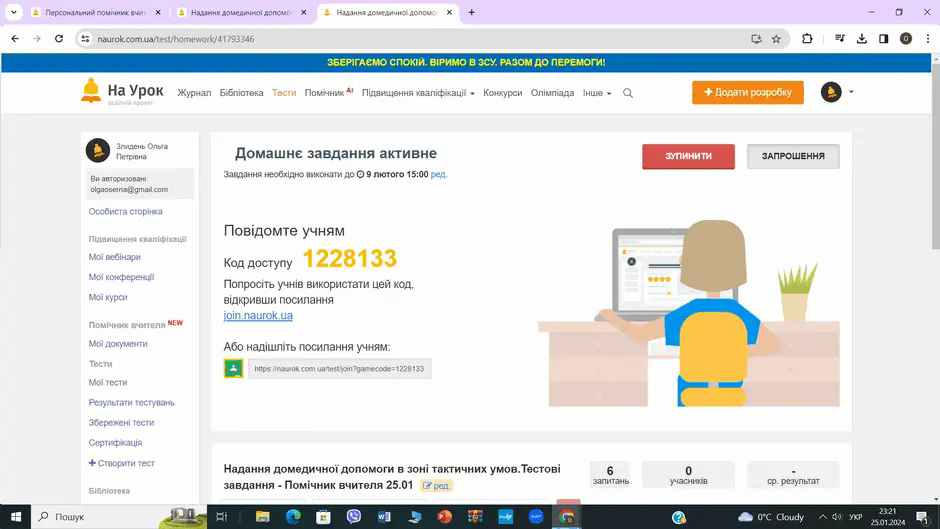Image resolution: width=940 pixels, height=529 pixels.
Task: Click the На Урок bell logo
Action: coord(91,91)
